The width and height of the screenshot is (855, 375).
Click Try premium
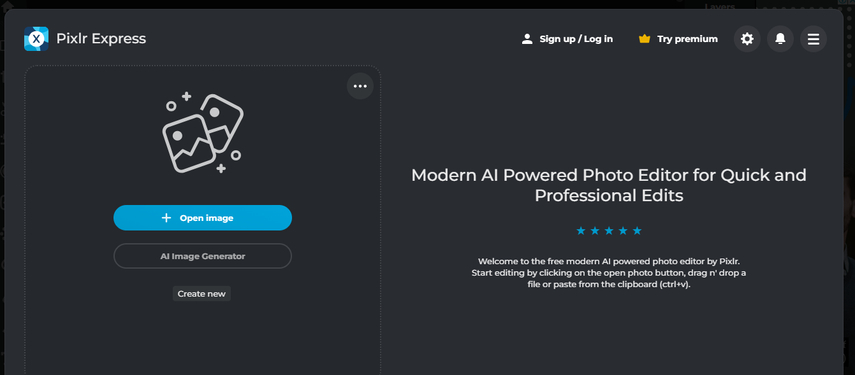678,39
